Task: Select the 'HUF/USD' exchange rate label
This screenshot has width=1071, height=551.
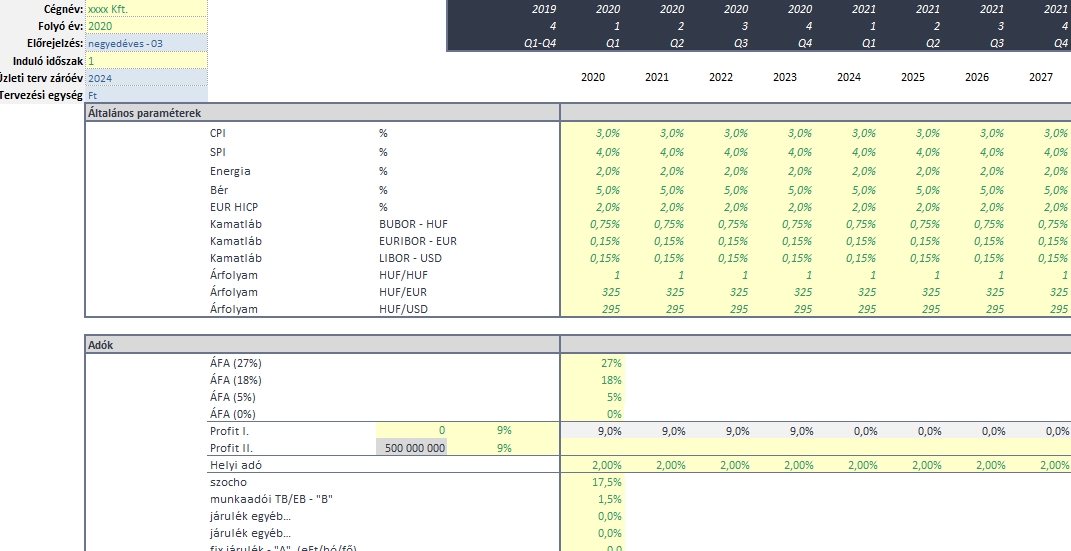Action: tap(403, 309)
